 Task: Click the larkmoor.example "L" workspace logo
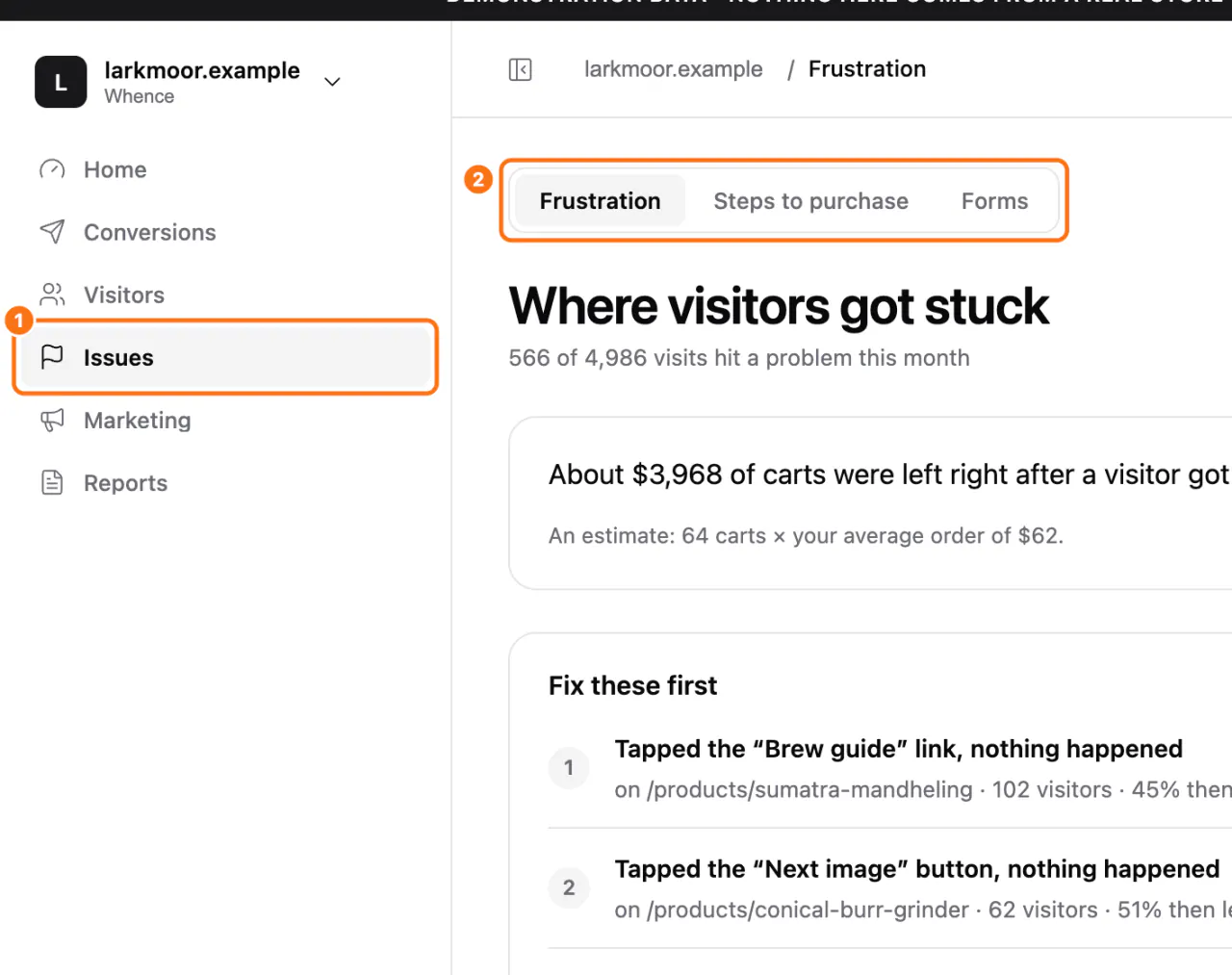[x=61, y=82]
